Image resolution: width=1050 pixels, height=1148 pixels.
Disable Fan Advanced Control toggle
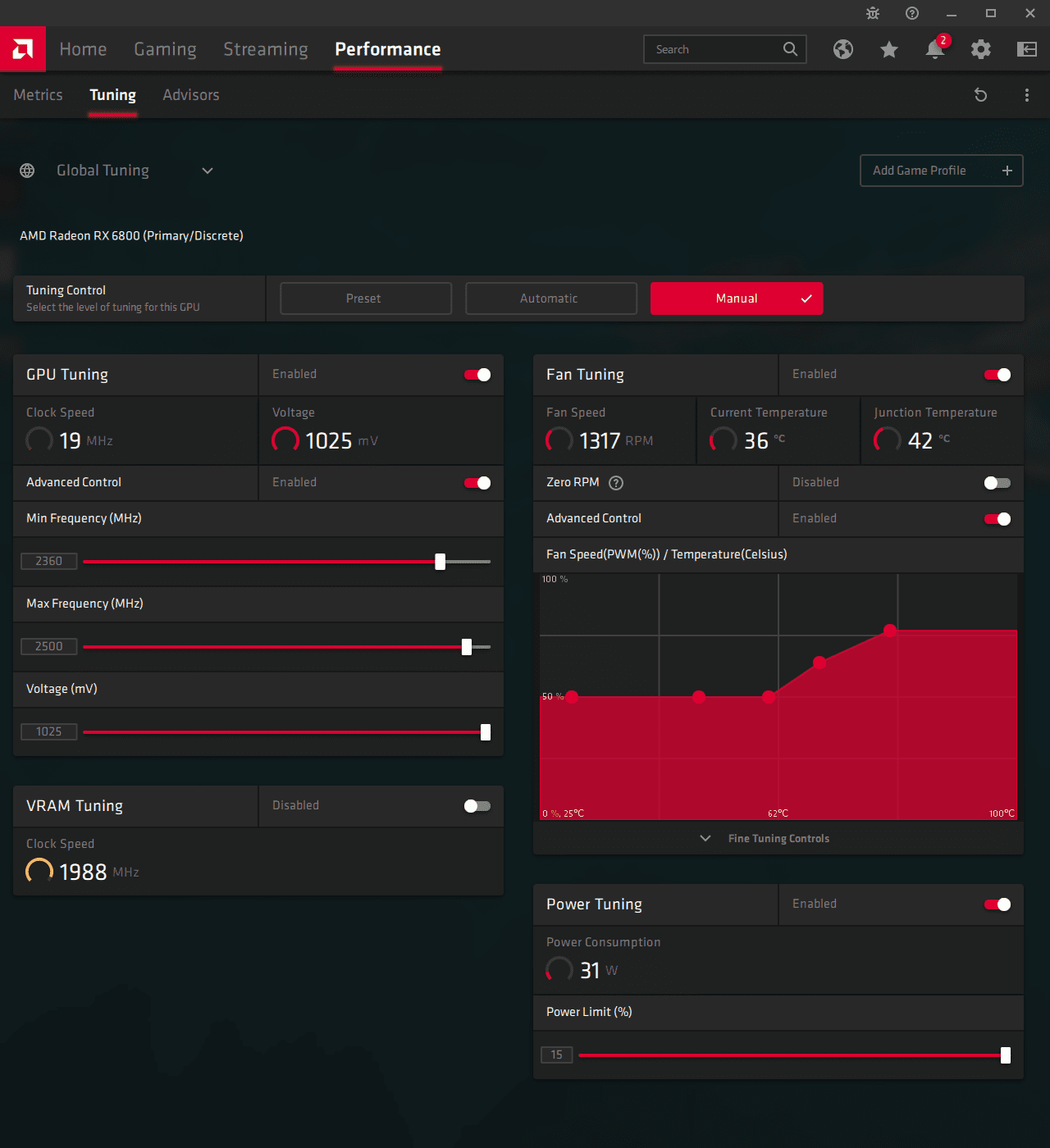(997, 519)
